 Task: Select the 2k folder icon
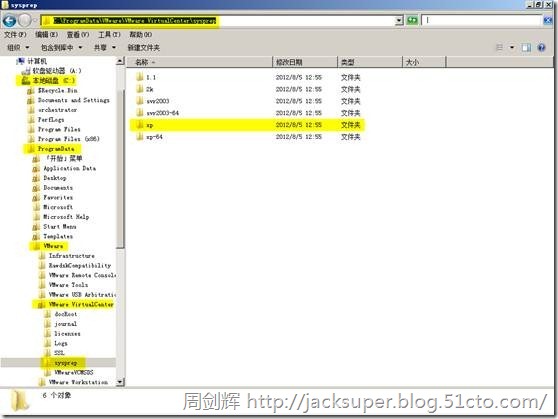pos(140,89)
